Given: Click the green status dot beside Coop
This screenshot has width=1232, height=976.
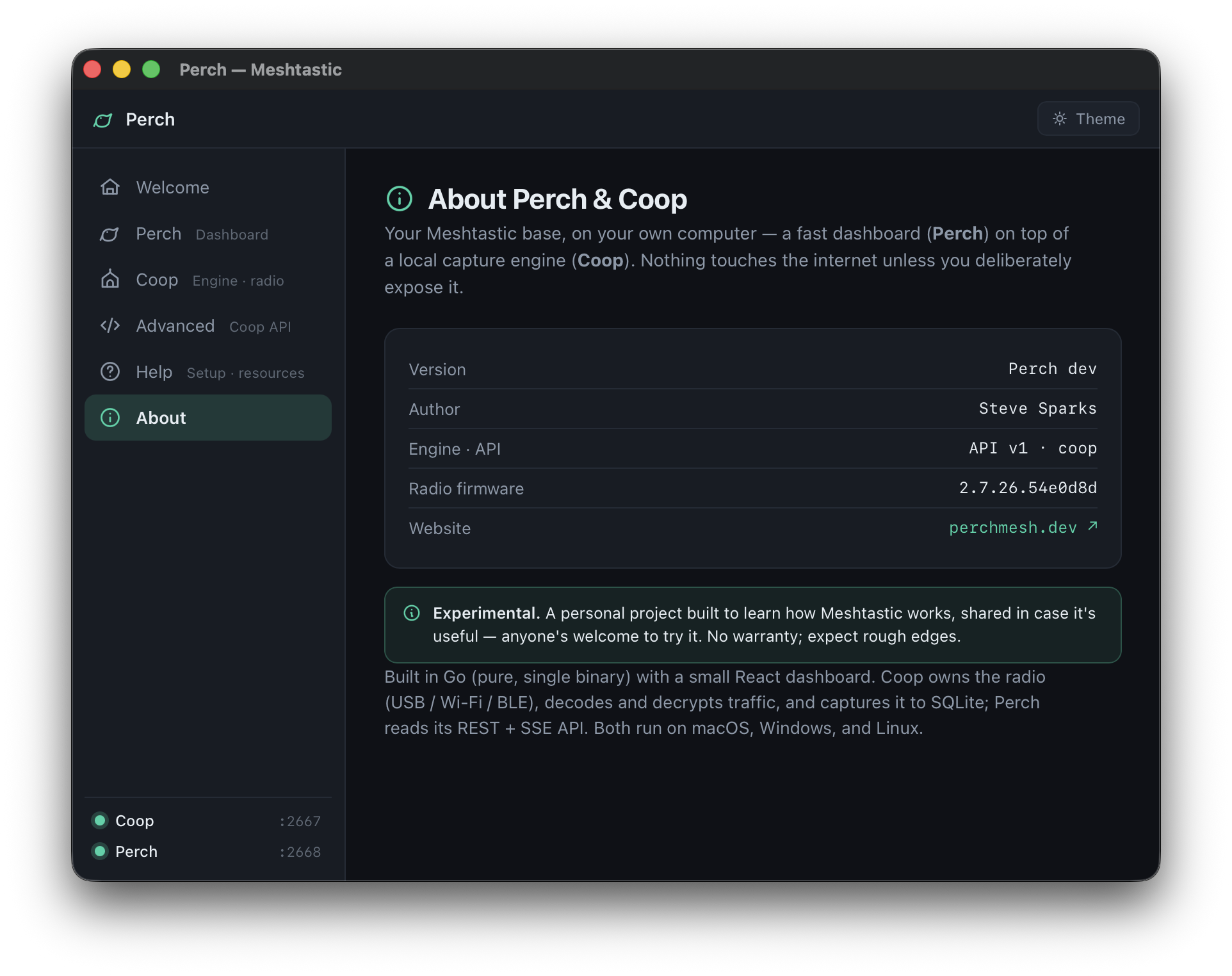Looking at the screenshot, I should click(100, 820).
